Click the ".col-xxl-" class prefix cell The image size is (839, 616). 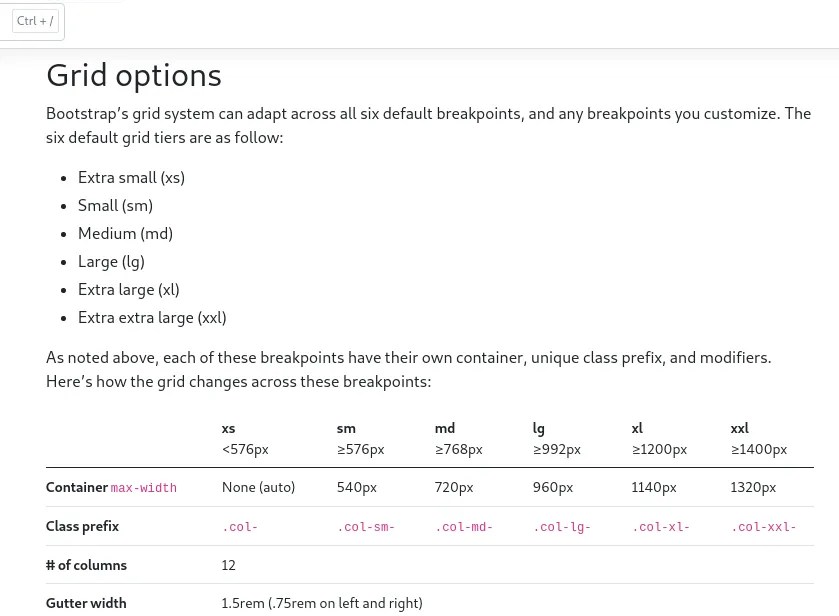pos(764,527)
